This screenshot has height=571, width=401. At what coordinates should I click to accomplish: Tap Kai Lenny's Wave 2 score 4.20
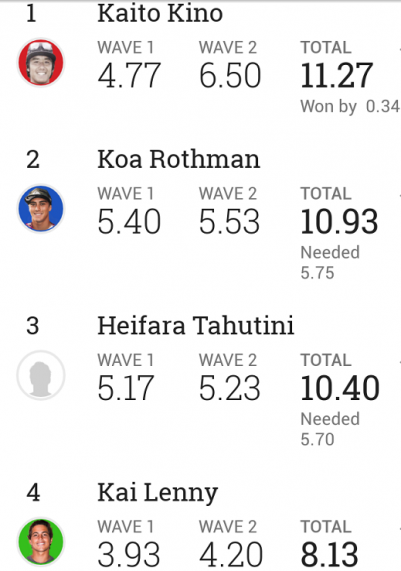tap(231, 554)
